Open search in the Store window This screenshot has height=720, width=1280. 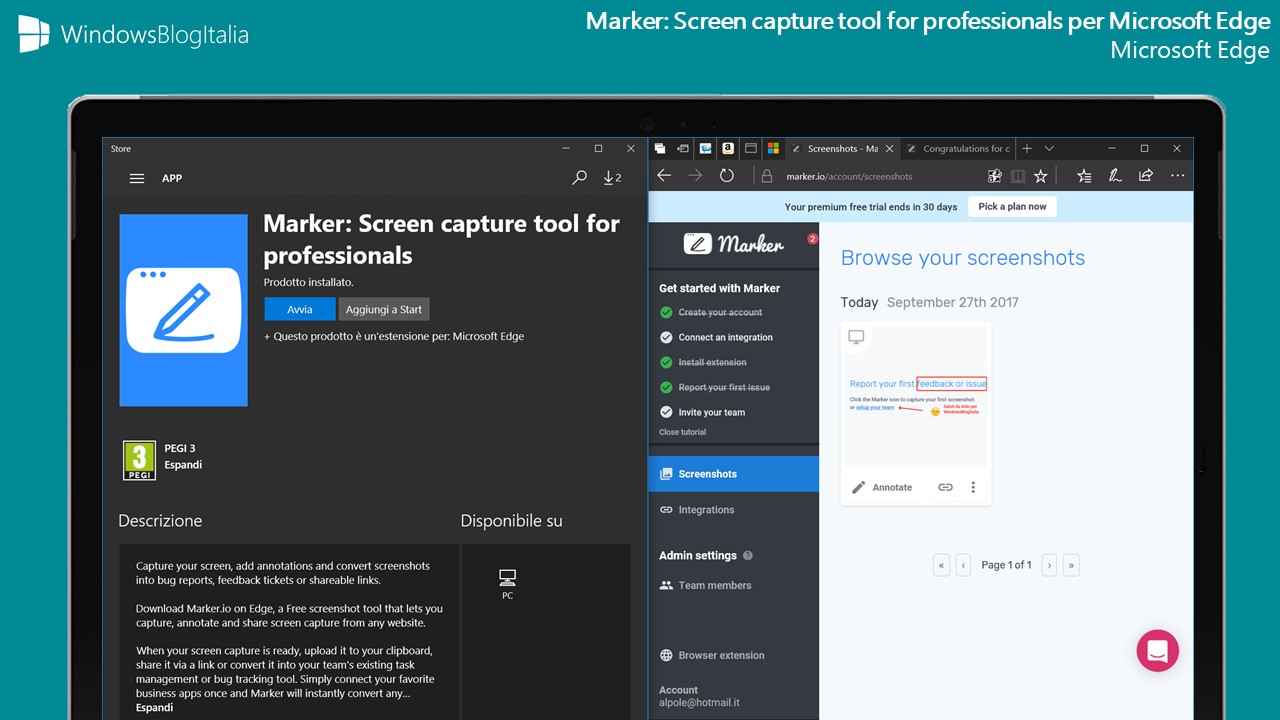(x=579, y=178)
